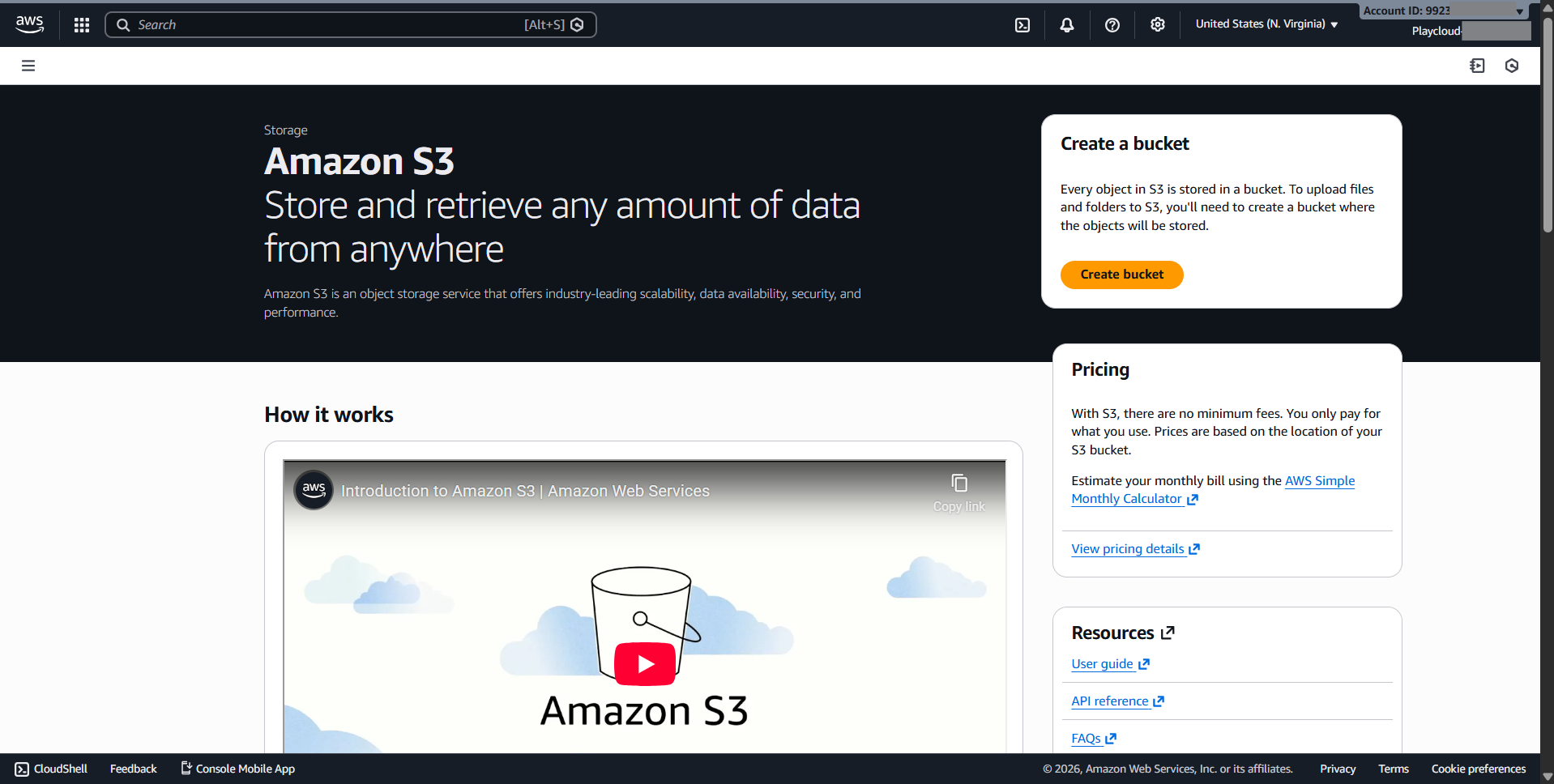Viewport: 1554px width, 784px height.
Task: Expand the hamburger side navigation
Action: click(x=28, y=66)
